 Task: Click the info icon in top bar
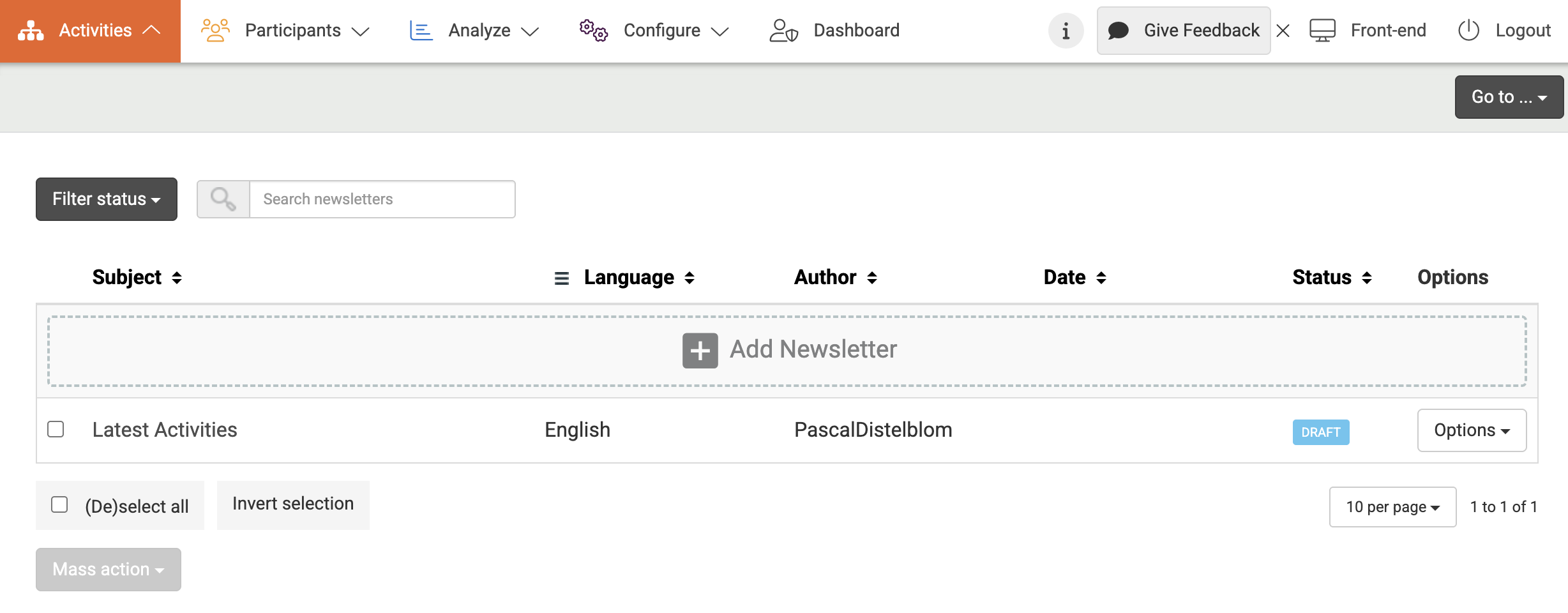pos(1066,31)
